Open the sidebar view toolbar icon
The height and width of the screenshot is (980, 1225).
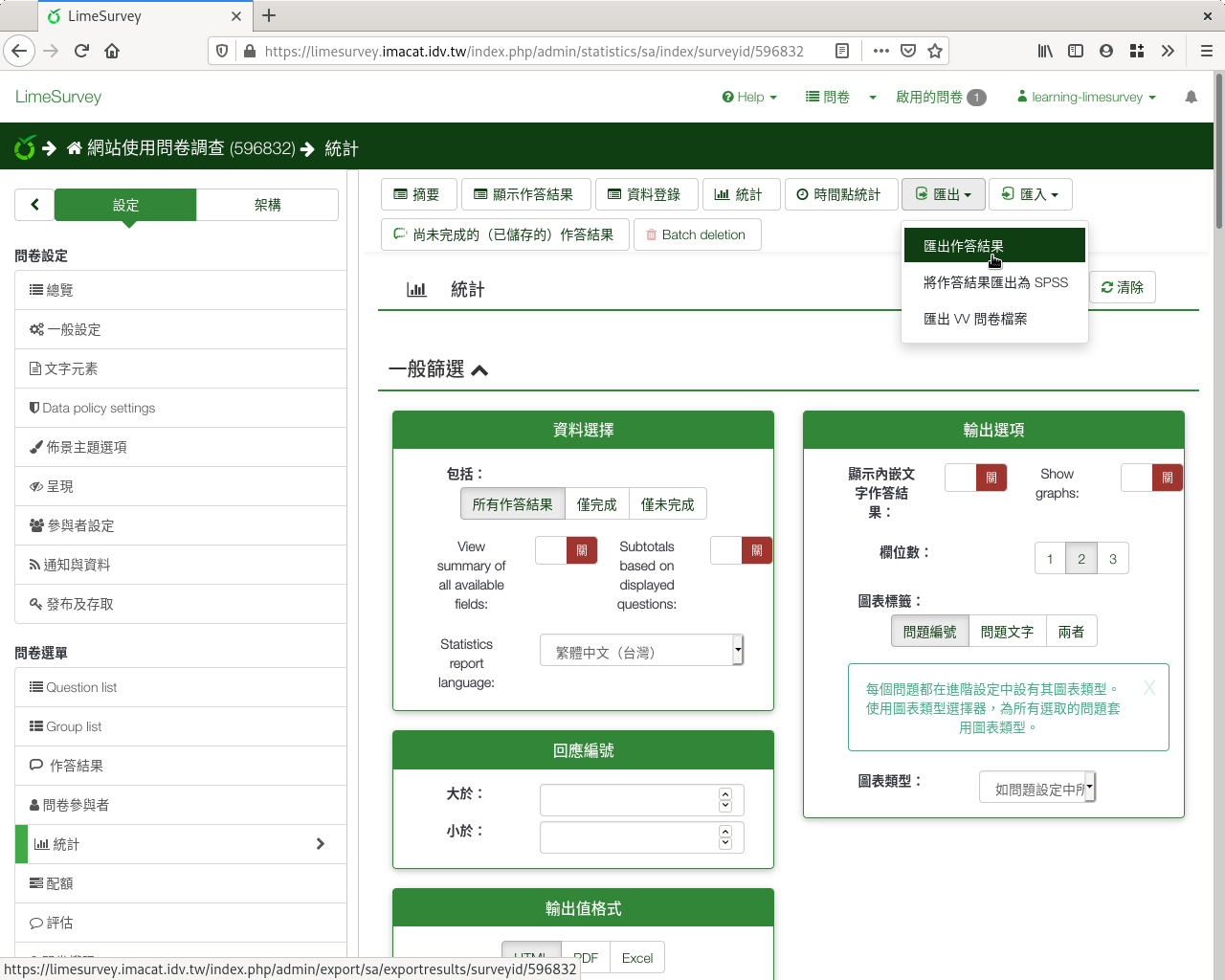pos(1076,51)
